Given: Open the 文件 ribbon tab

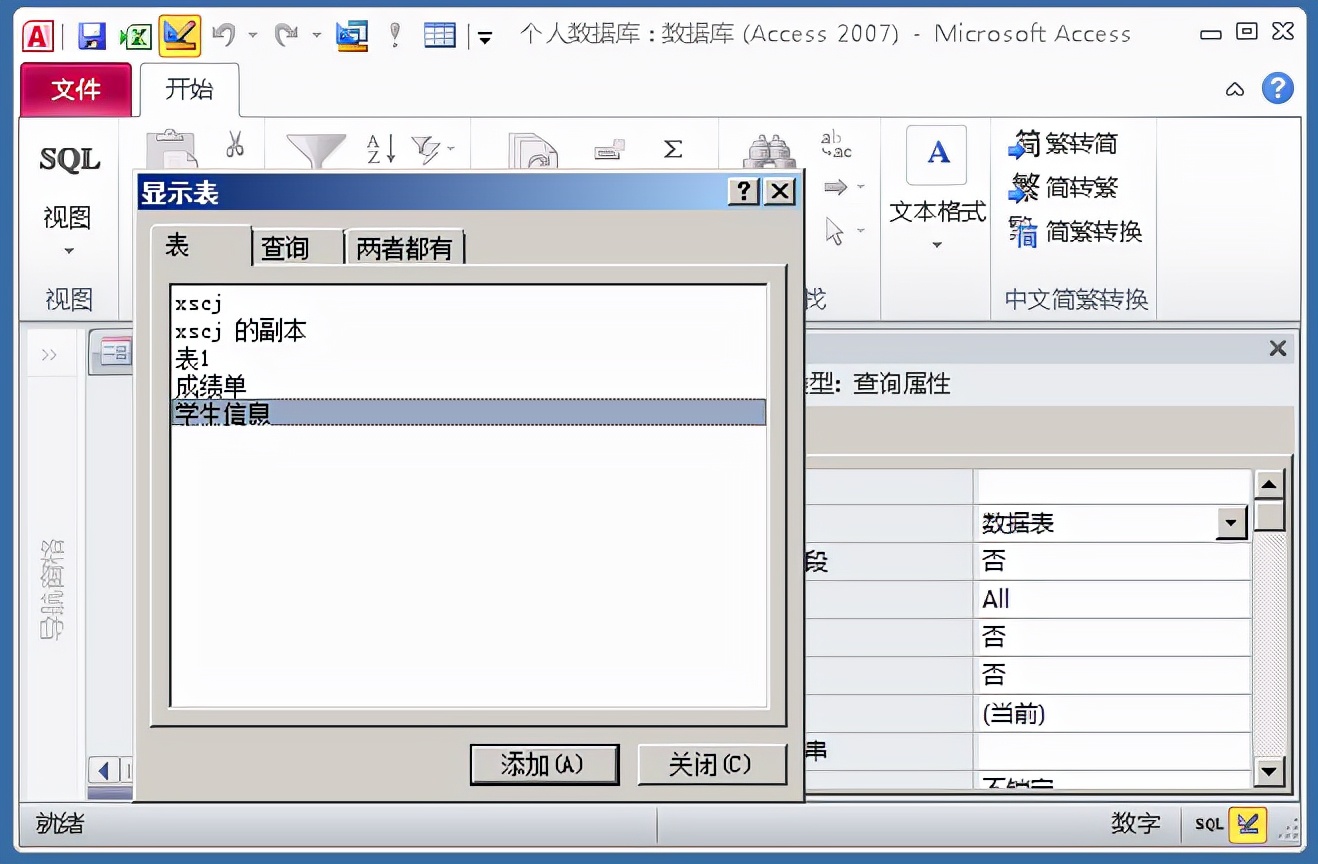Looking at the screenshot, I should tap(75, 89).
